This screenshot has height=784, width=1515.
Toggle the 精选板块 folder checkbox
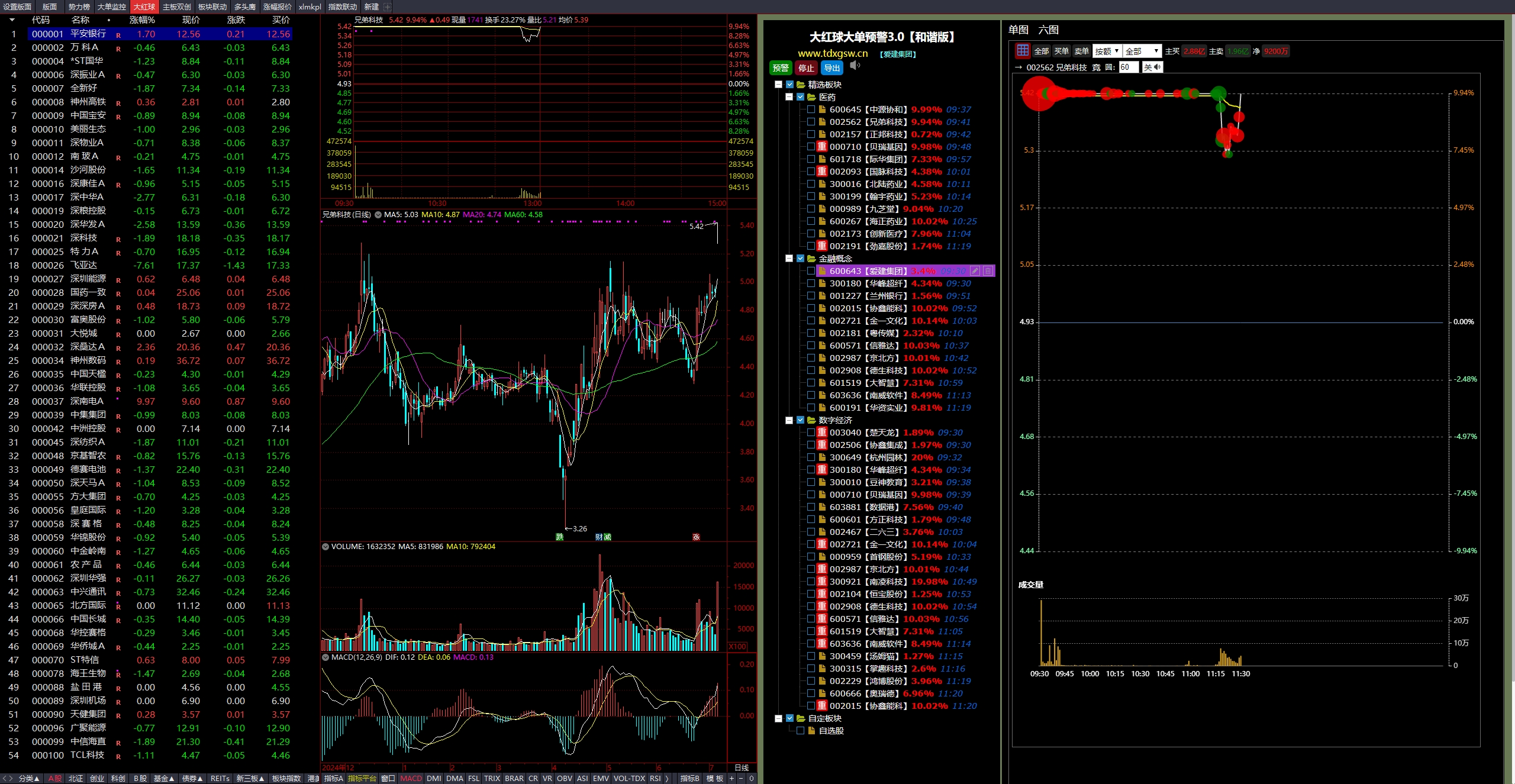pos(789,85)
